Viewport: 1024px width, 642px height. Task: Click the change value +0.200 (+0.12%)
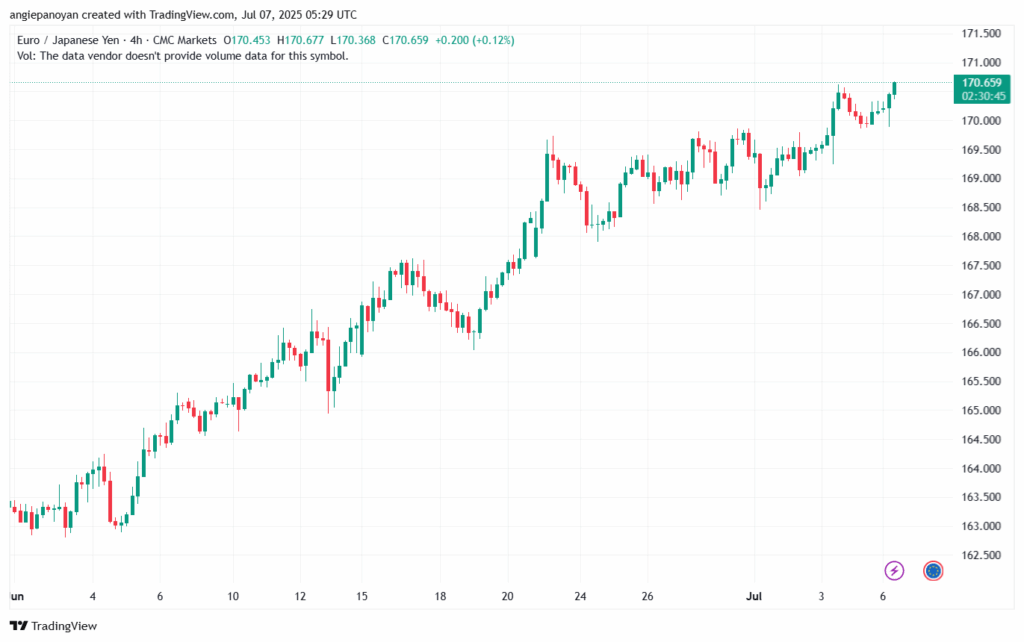pos(475,40)
